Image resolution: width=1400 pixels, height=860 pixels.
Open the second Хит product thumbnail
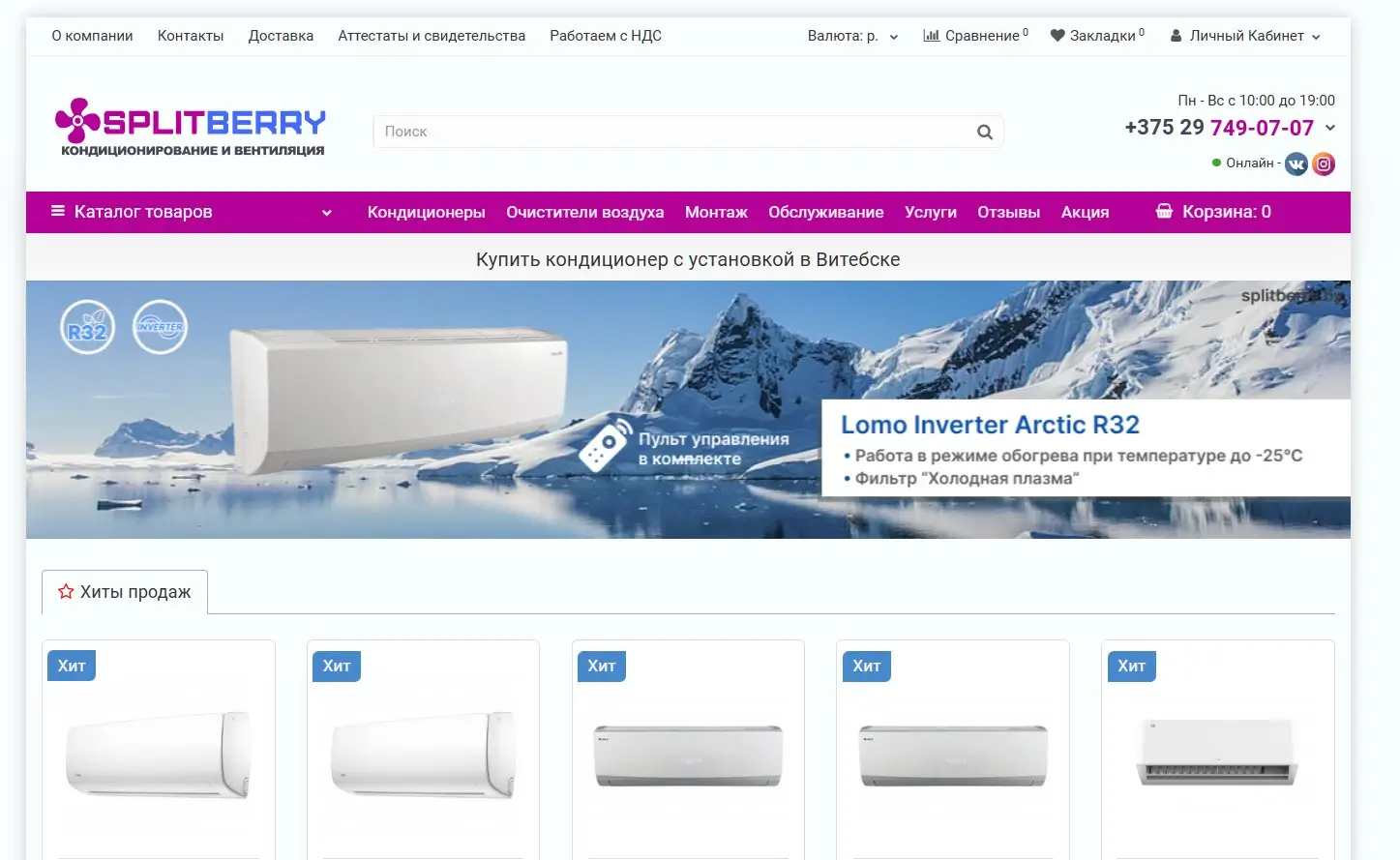[x=423, y=756]
